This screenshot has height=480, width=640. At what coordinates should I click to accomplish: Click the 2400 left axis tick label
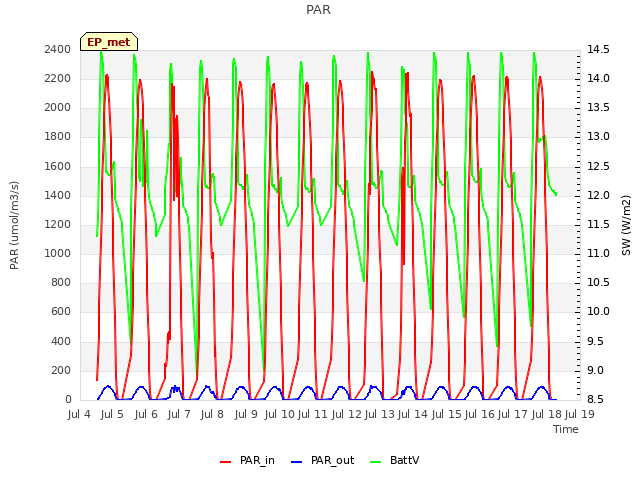coord(58,49)
